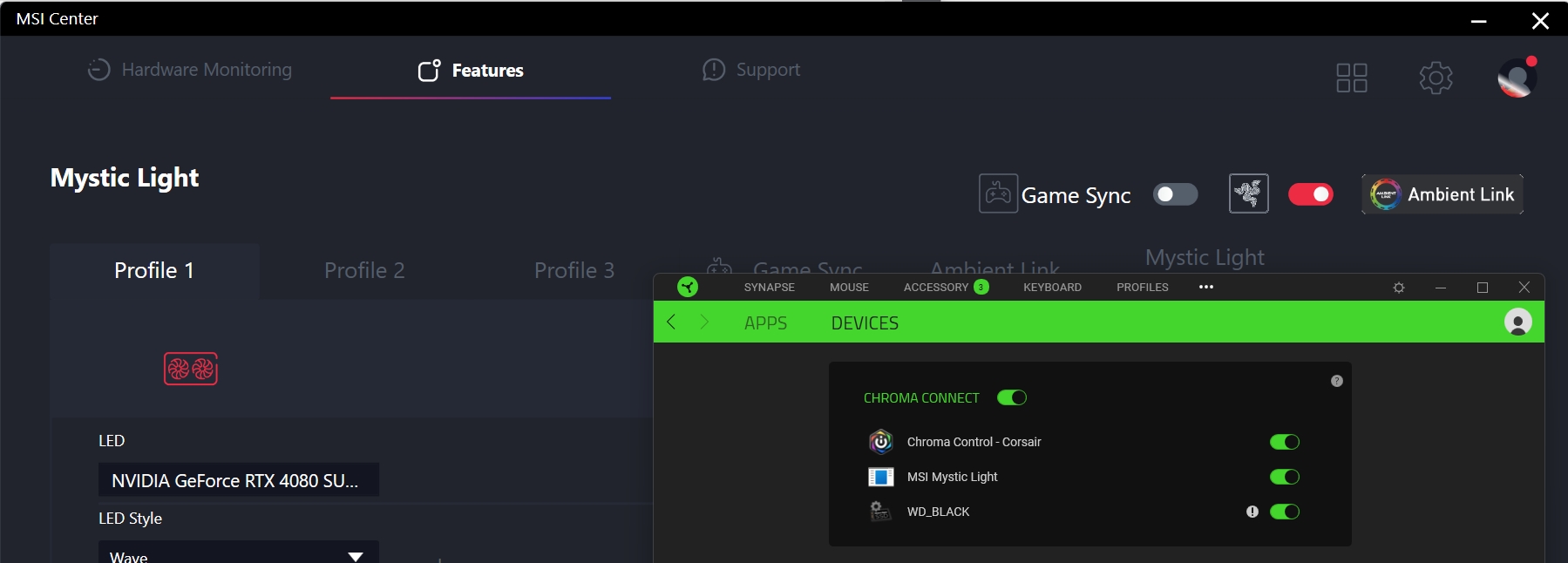Image resolution: width=1568 pixels, height=563 pixels.
Task: Click the Razer Synapse account avatar
Action: pos(1517,322)
